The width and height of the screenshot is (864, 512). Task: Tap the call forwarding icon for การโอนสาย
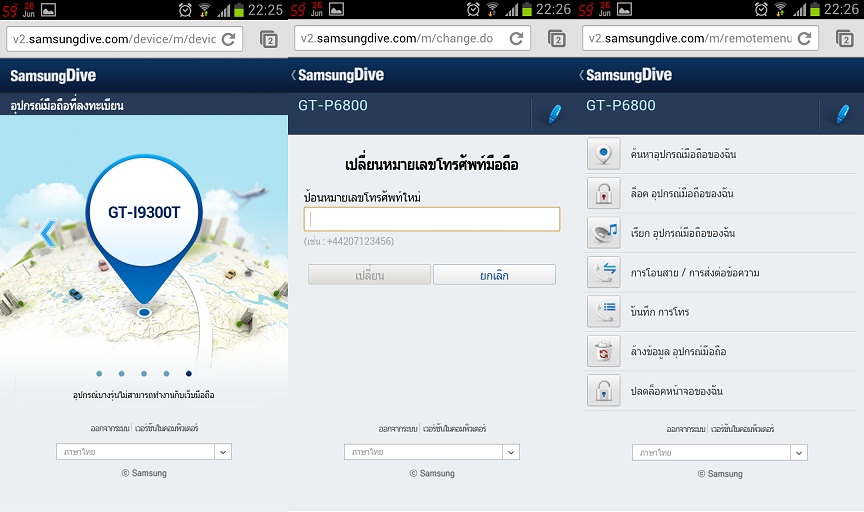click(x=604, y=272)
